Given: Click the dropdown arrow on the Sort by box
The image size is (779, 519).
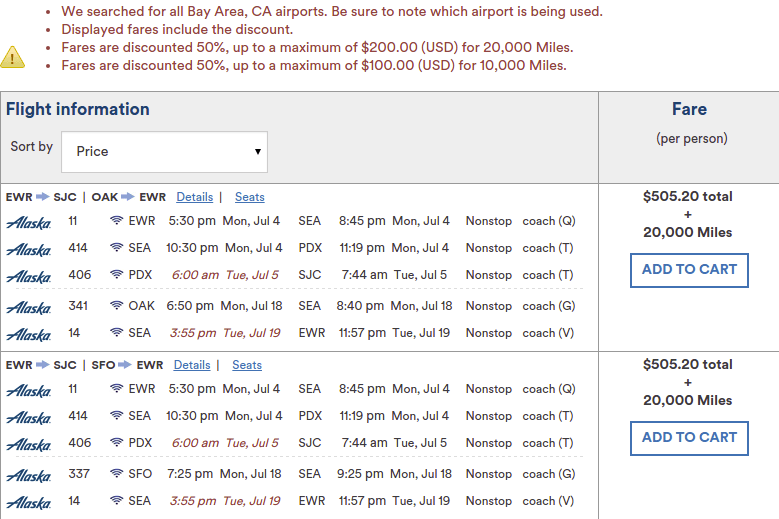Looking at the screenshot, I should click(x=258, y=151).
